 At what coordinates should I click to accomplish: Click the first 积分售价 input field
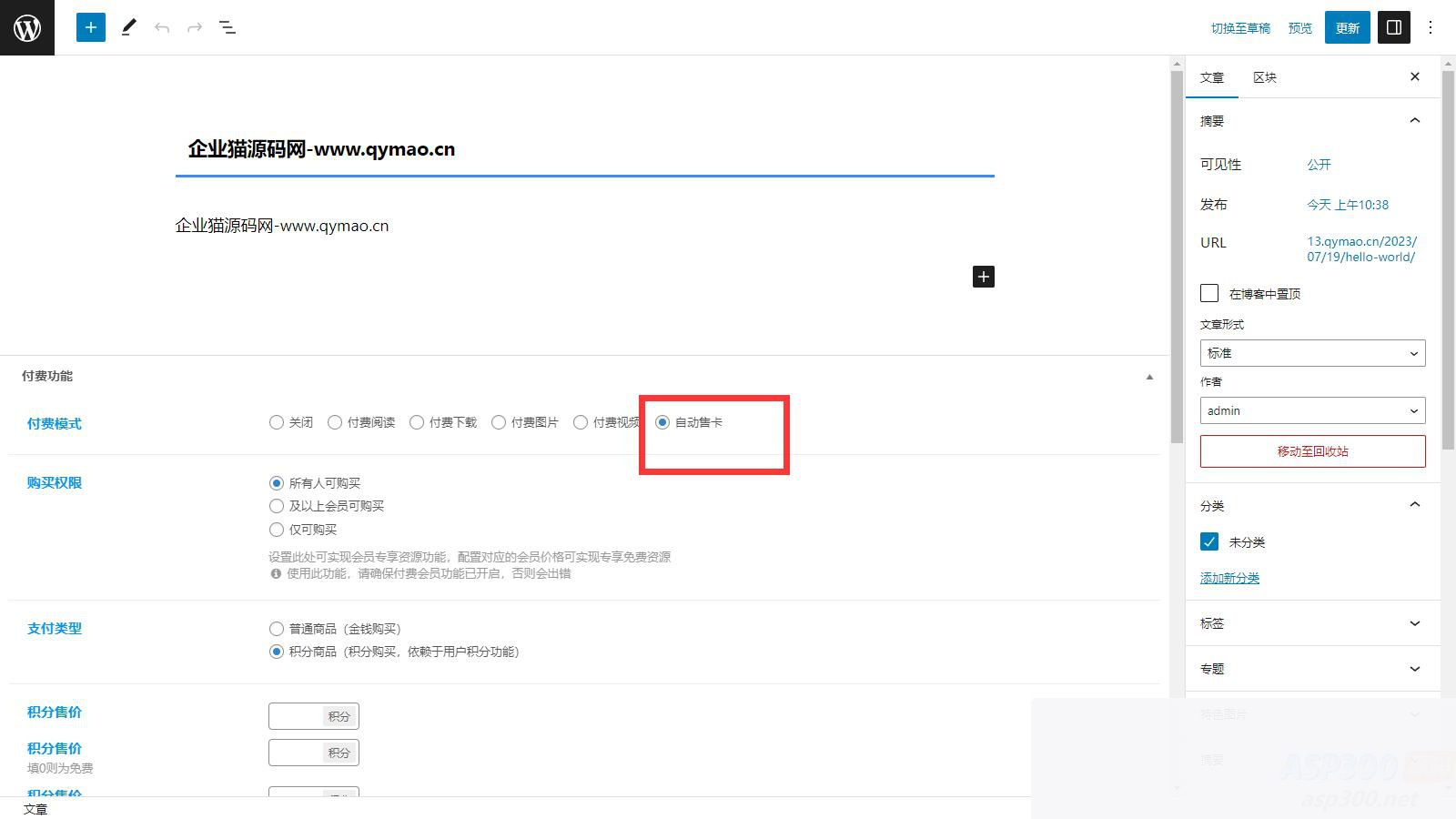pyautogui.click(x=297, y=716)
